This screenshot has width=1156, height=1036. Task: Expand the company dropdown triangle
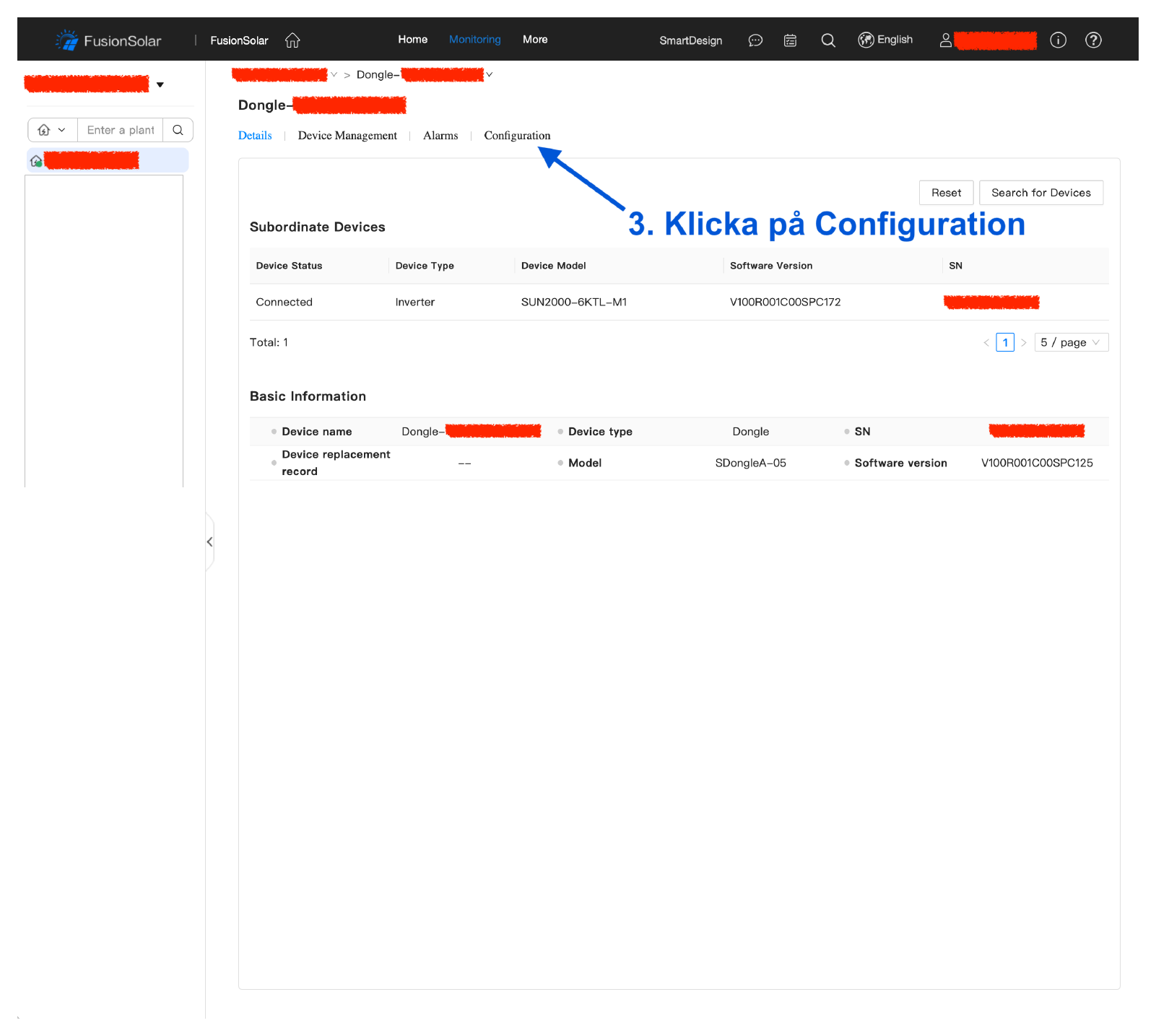click(x=160, y=84)
